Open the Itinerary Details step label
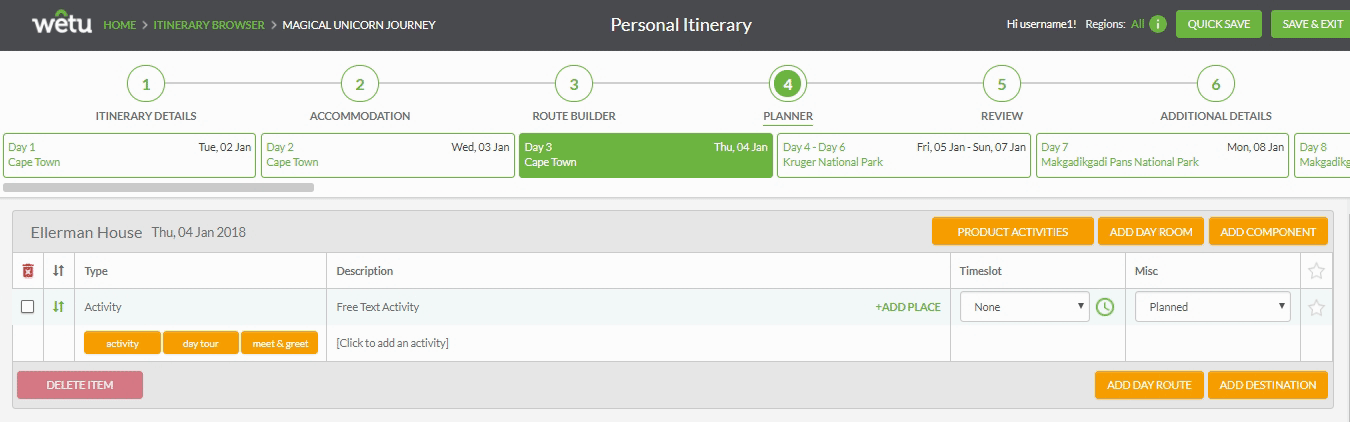 (146, 116)
